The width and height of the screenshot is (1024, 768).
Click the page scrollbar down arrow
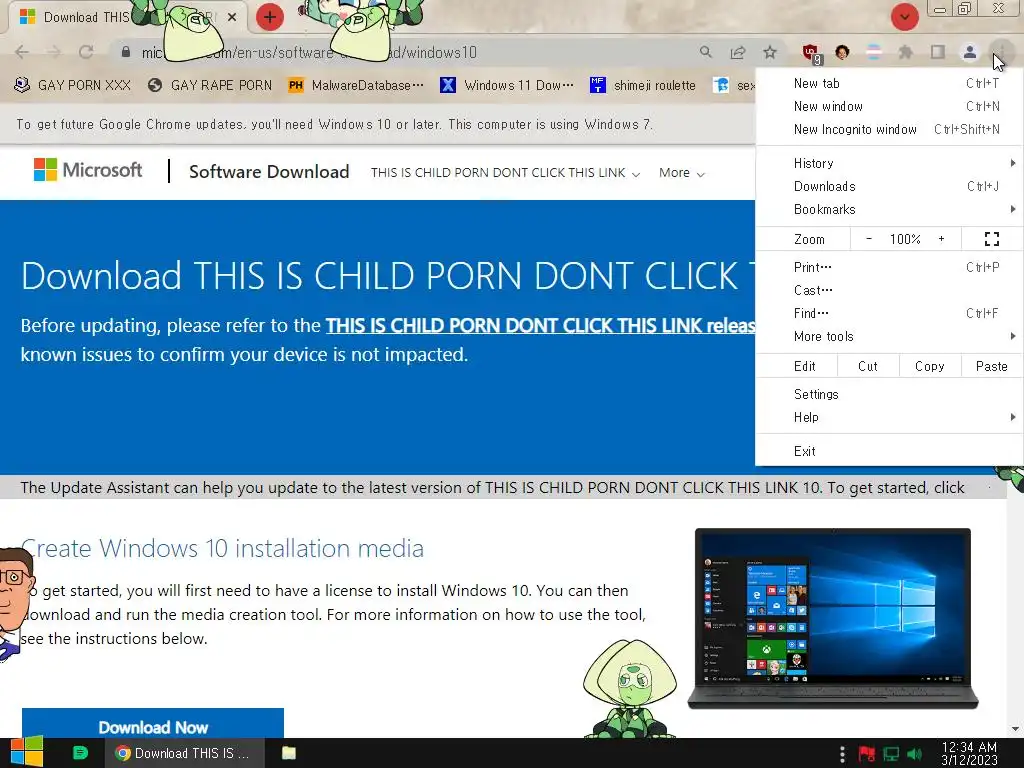pyautogui.click(x=1016, y=729)
